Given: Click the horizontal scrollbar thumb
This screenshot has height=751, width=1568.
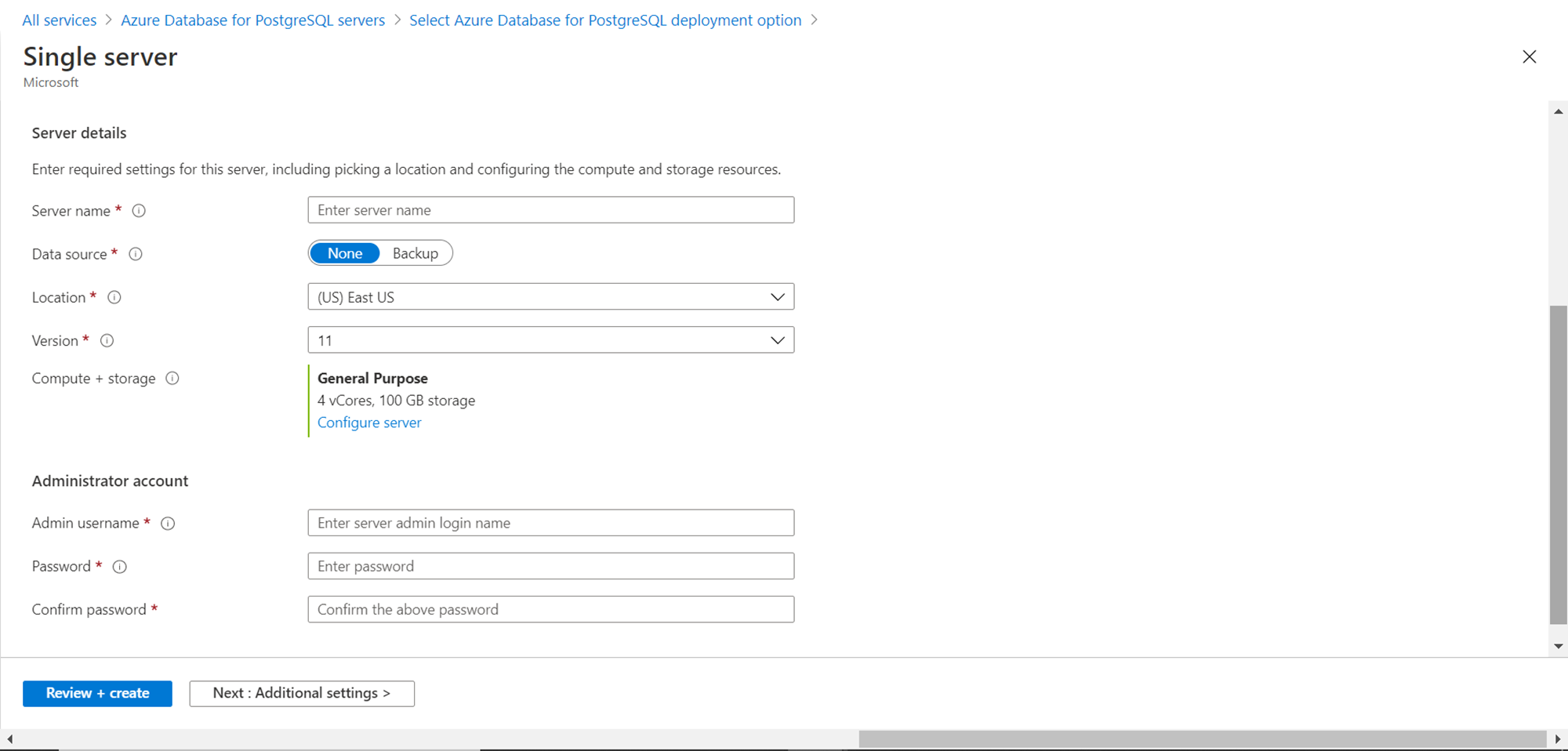Looking at the screenshot, I should (1202, 739).
